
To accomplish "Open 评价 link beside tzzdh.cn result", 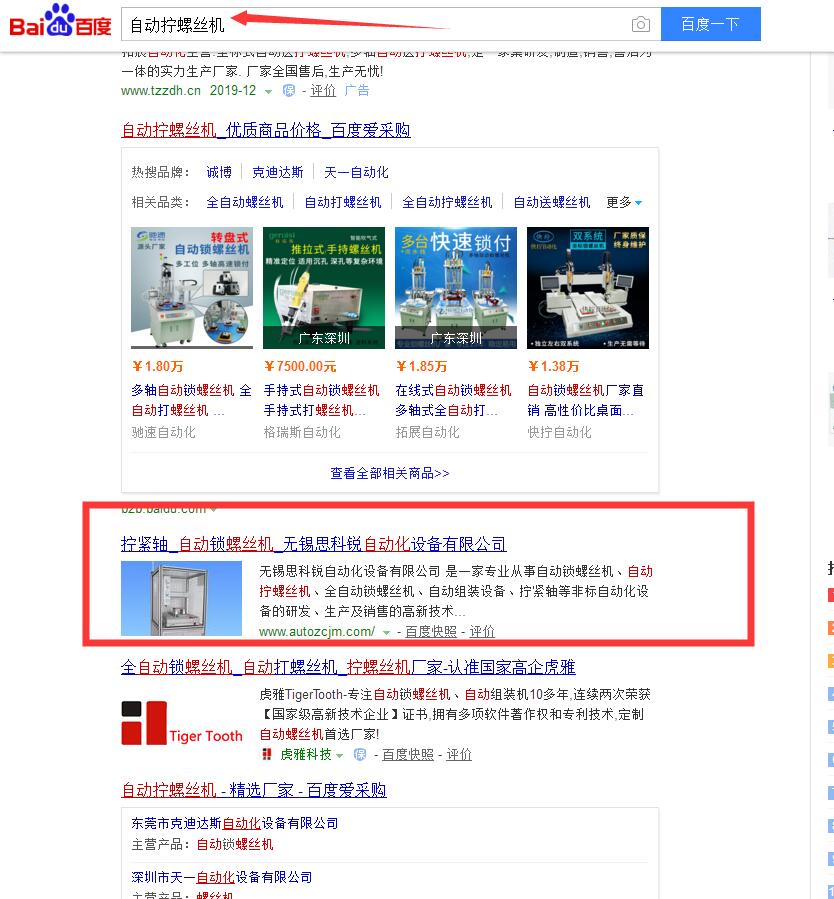I will [323, 91].
